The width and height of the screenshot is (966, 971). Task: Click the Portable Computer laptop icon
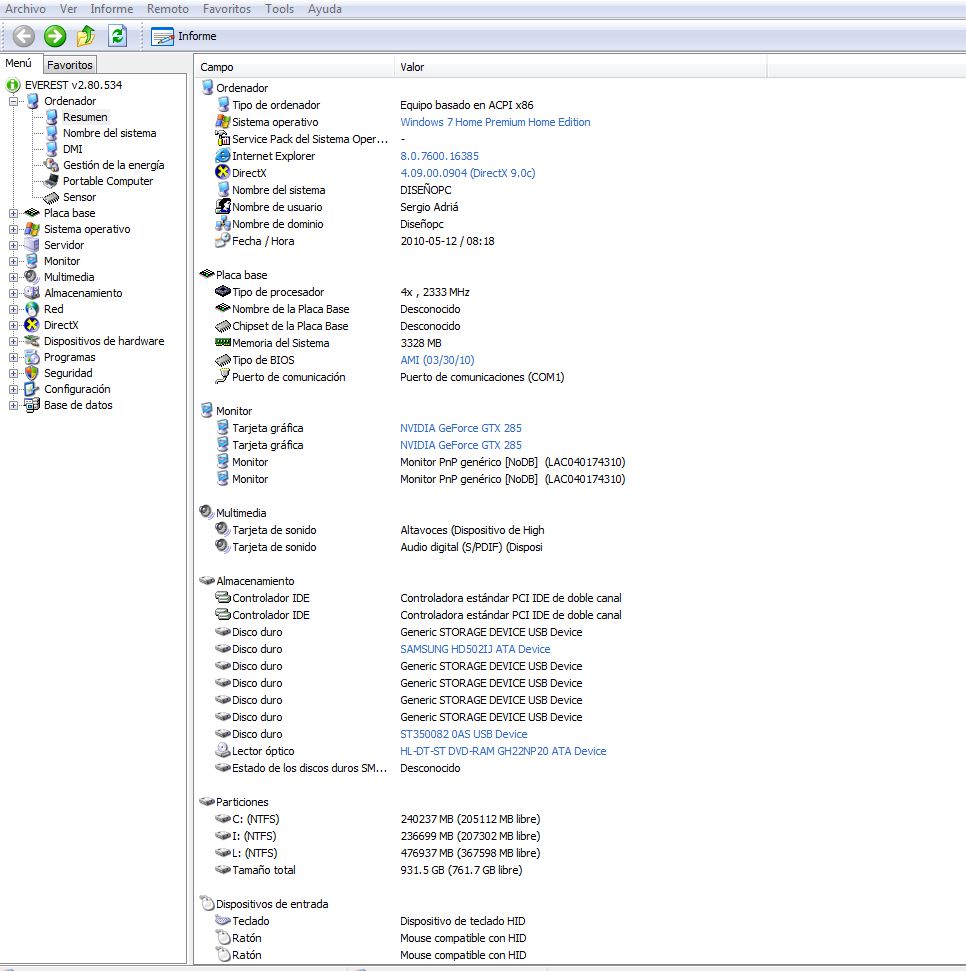point(51,181)
